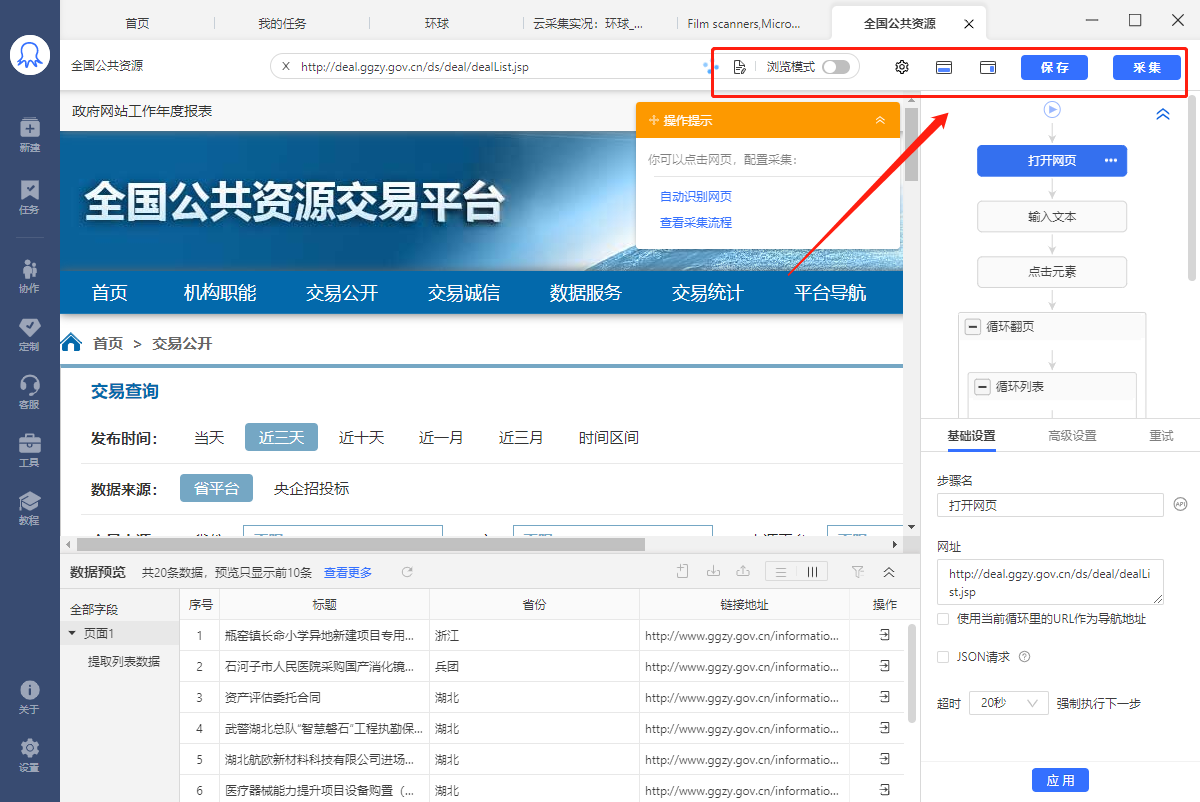Open the 重试 settings tab
Viewport: 1200px width, 802px height.
(x=1161, y=436)
